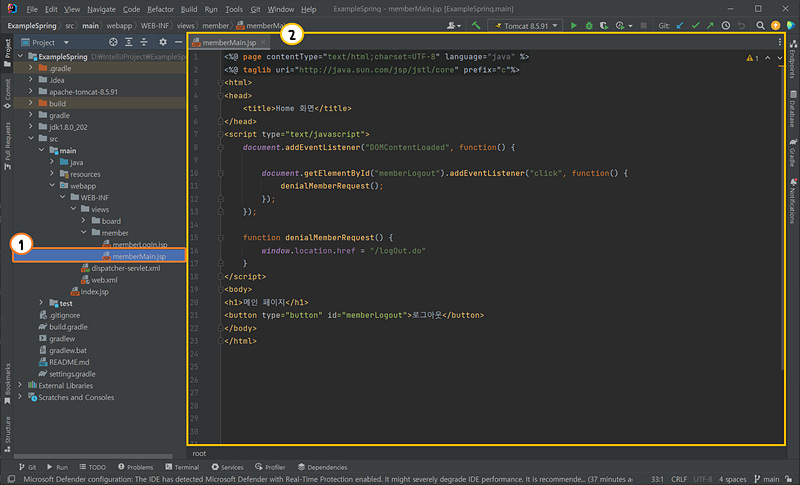Screen dimensions: 800x485
Task: Toggle the Structure tool window
Action: pyautogui.click(x=7, y=434)
